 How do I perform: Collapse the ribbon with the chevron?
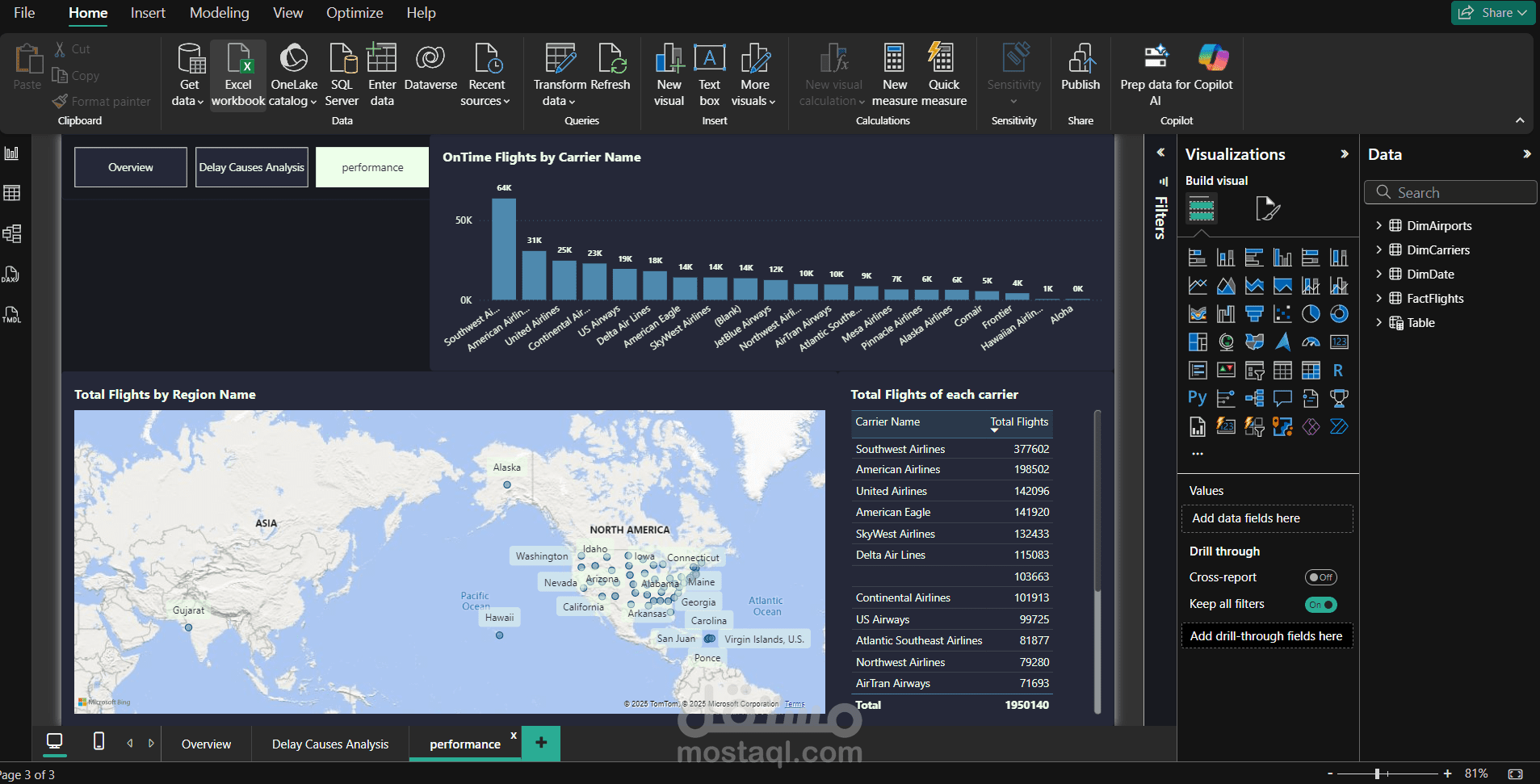(x=1520, y=120)
